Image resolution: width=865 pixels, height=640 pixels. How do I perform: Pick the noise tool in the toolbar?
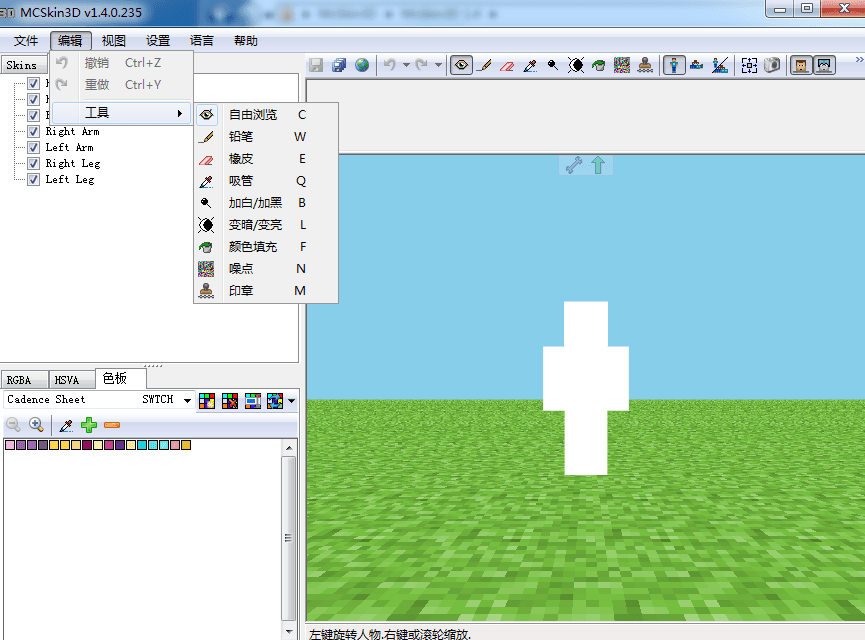pos(622,65)
